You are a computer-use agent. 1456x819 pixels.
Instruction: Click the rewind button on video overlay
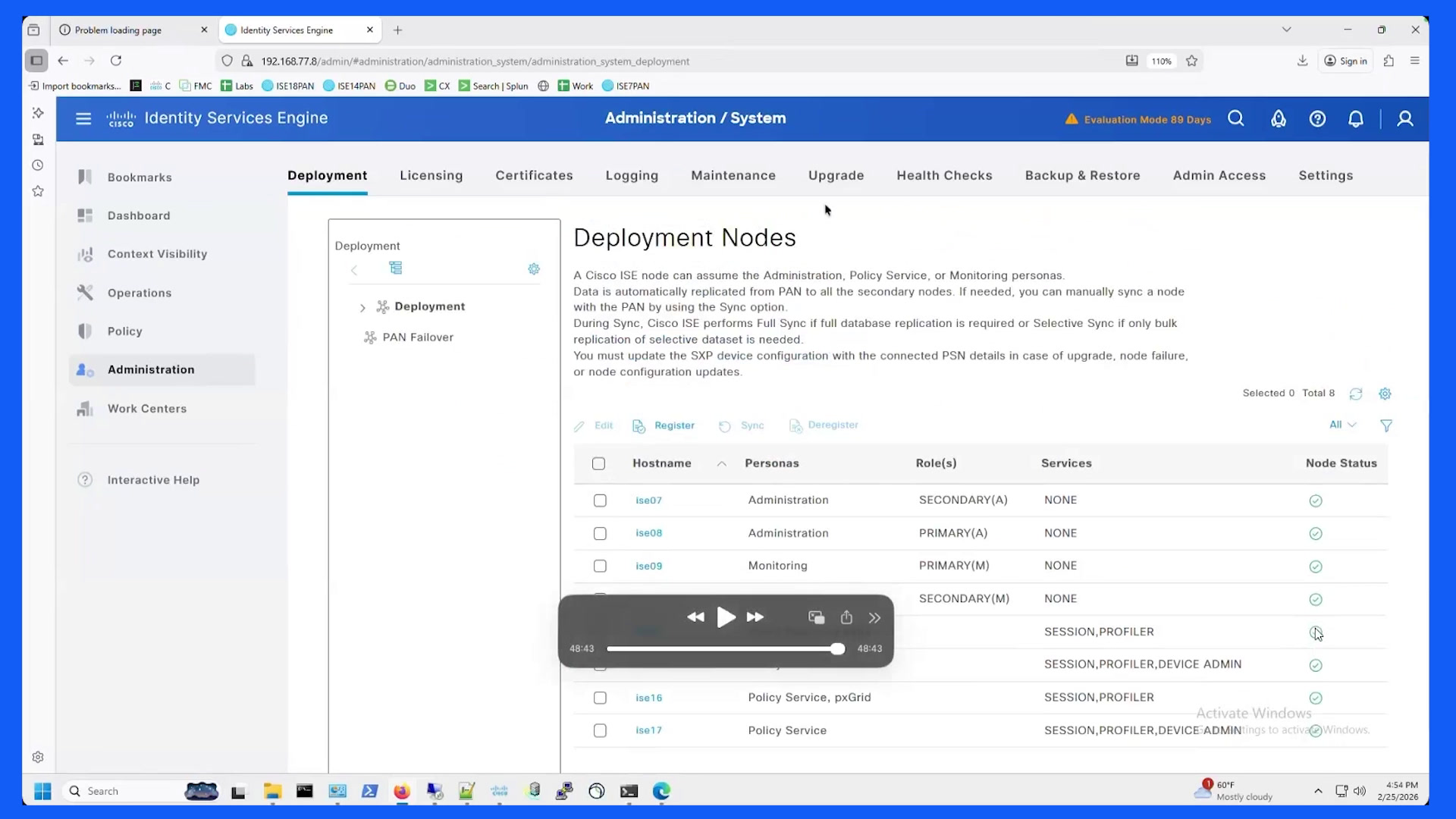695,617
